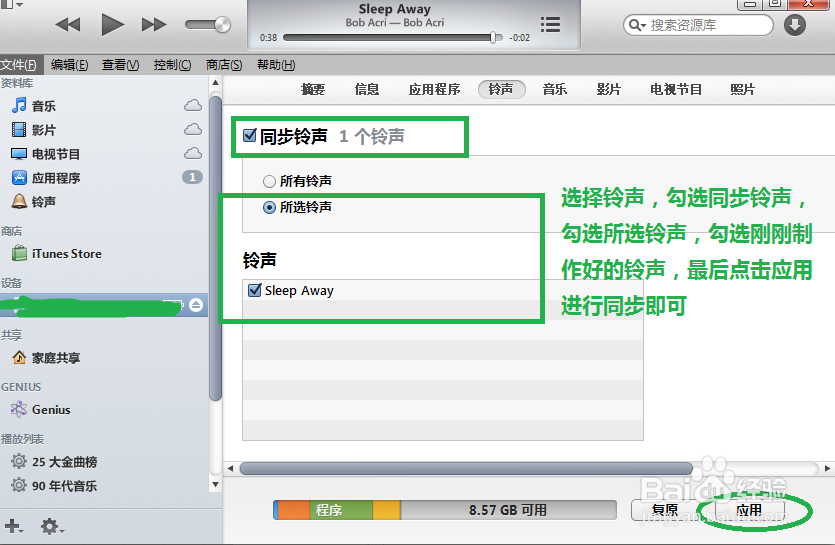Open the 文件 menu
The width and height of the screenshot is (835, 545).
19,64
